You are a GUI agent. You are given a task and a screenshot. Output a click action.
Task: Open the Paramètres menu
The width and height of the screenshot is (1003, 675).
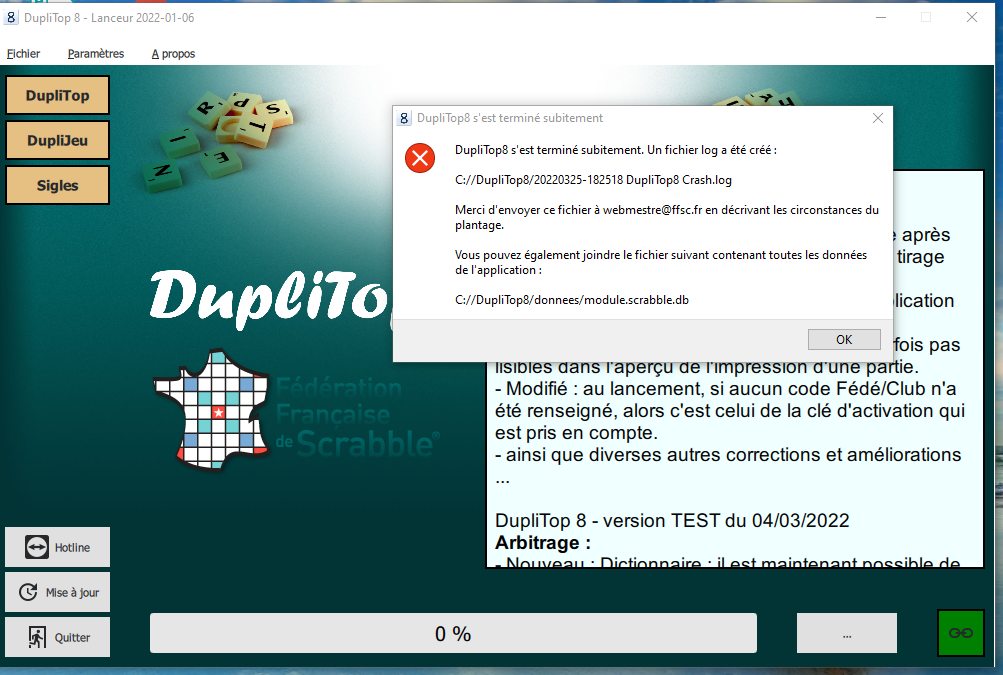(96, 54)
